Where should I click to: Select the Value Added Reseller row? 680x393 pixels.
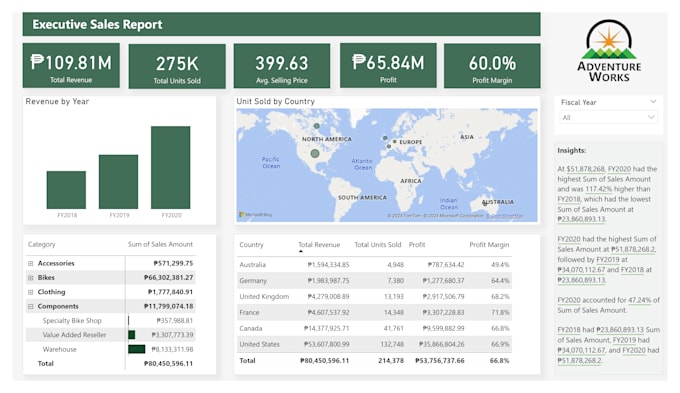(111, 335)
